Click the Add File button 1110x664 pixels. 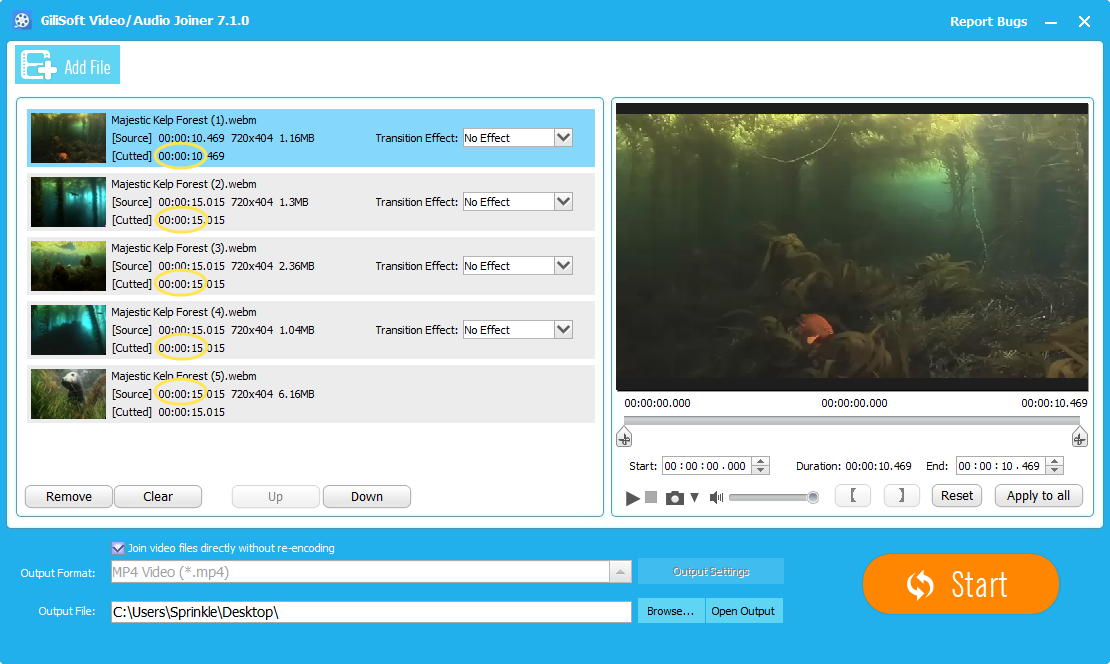tap(67, 65)
